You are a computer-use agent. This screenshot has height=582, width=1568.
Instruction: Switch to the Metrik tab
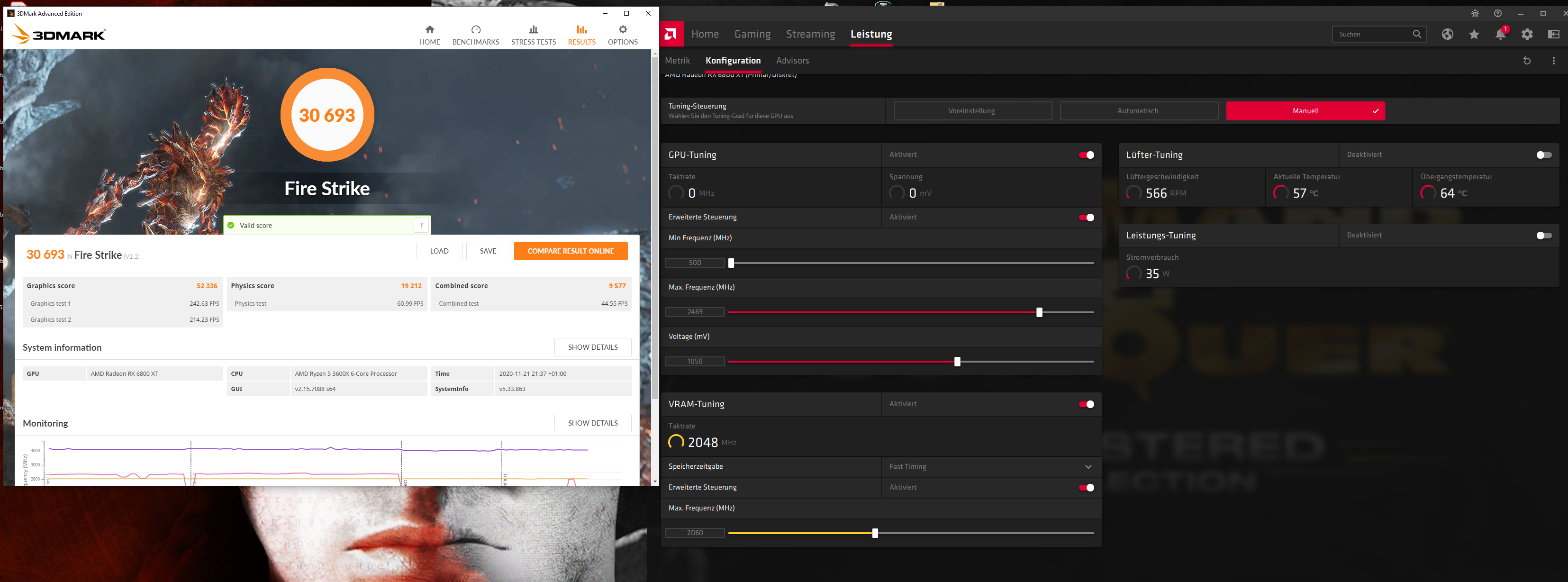pos(677,61)
